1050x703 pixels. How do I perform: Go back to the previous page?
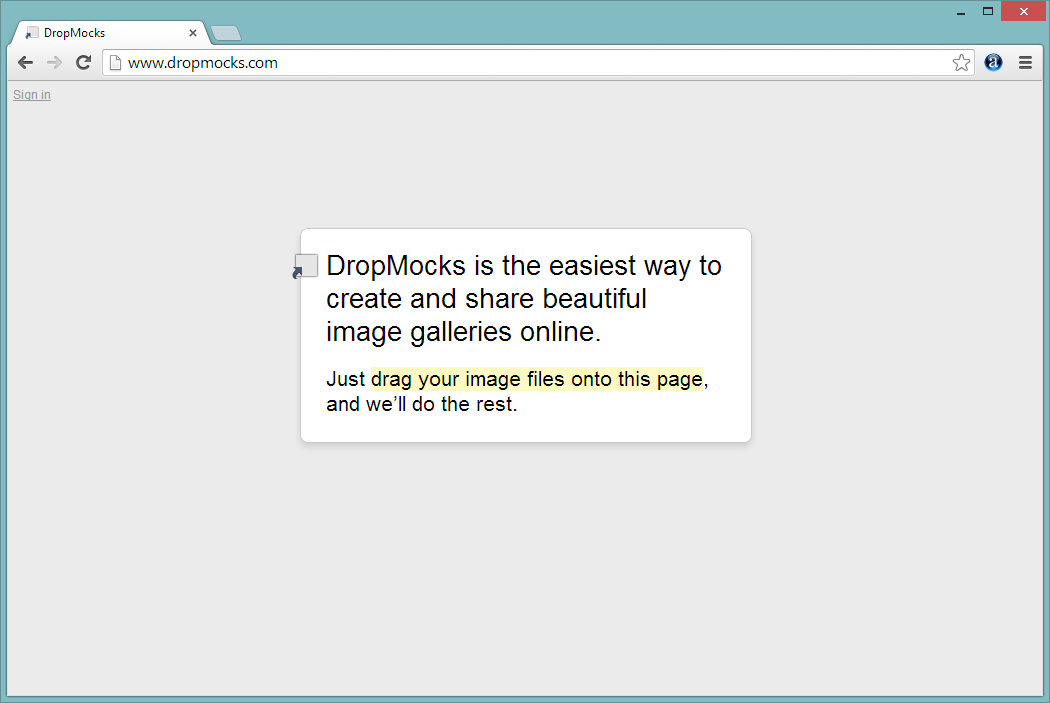coord(25,63)
